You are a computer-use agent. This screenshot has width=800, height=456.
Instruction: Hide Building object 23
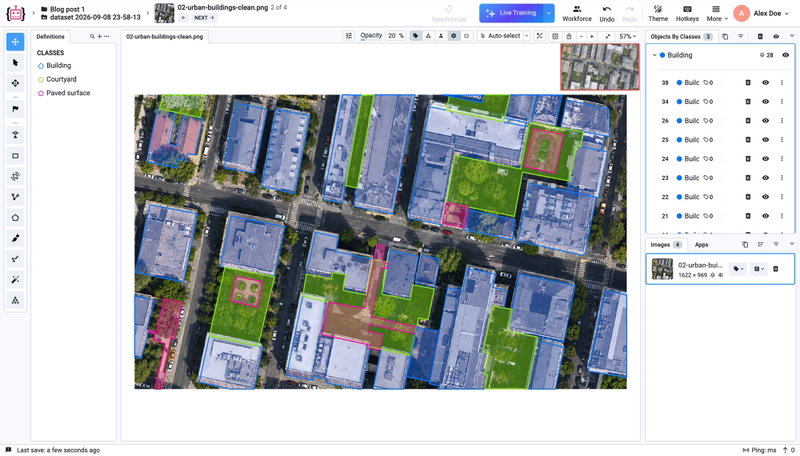tap(765, 178)
